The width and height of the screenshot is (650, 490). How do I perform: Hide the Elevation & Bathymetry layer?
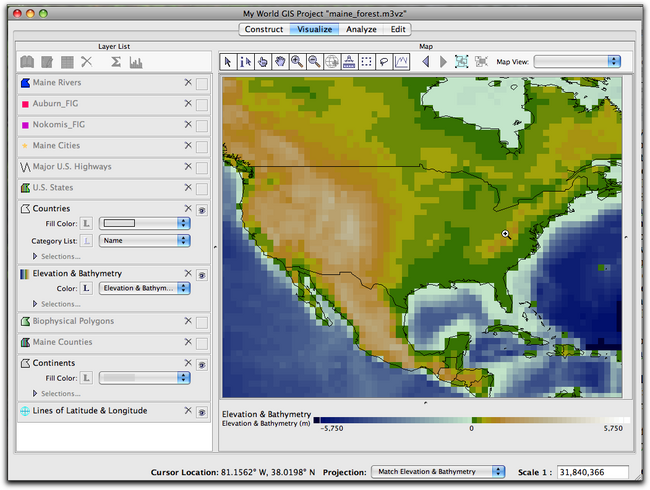[201, 273]
